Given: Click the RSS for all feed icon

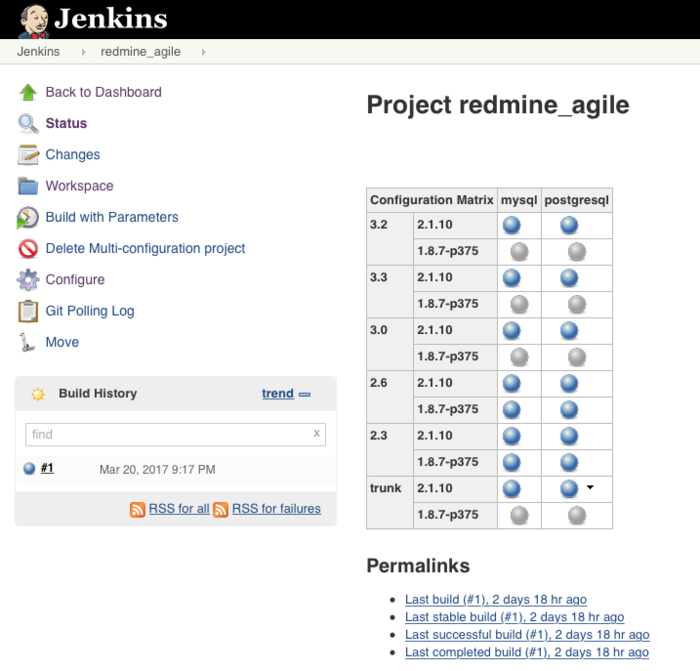Looking at the screenshot, I should [138, 509].
